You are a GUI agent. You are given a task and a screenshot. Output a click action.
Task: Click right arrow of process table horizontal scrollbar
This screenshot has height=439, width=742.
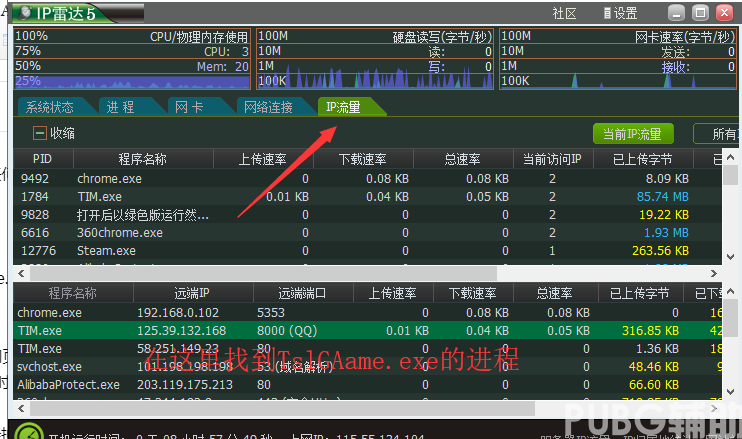click(714, 273)
